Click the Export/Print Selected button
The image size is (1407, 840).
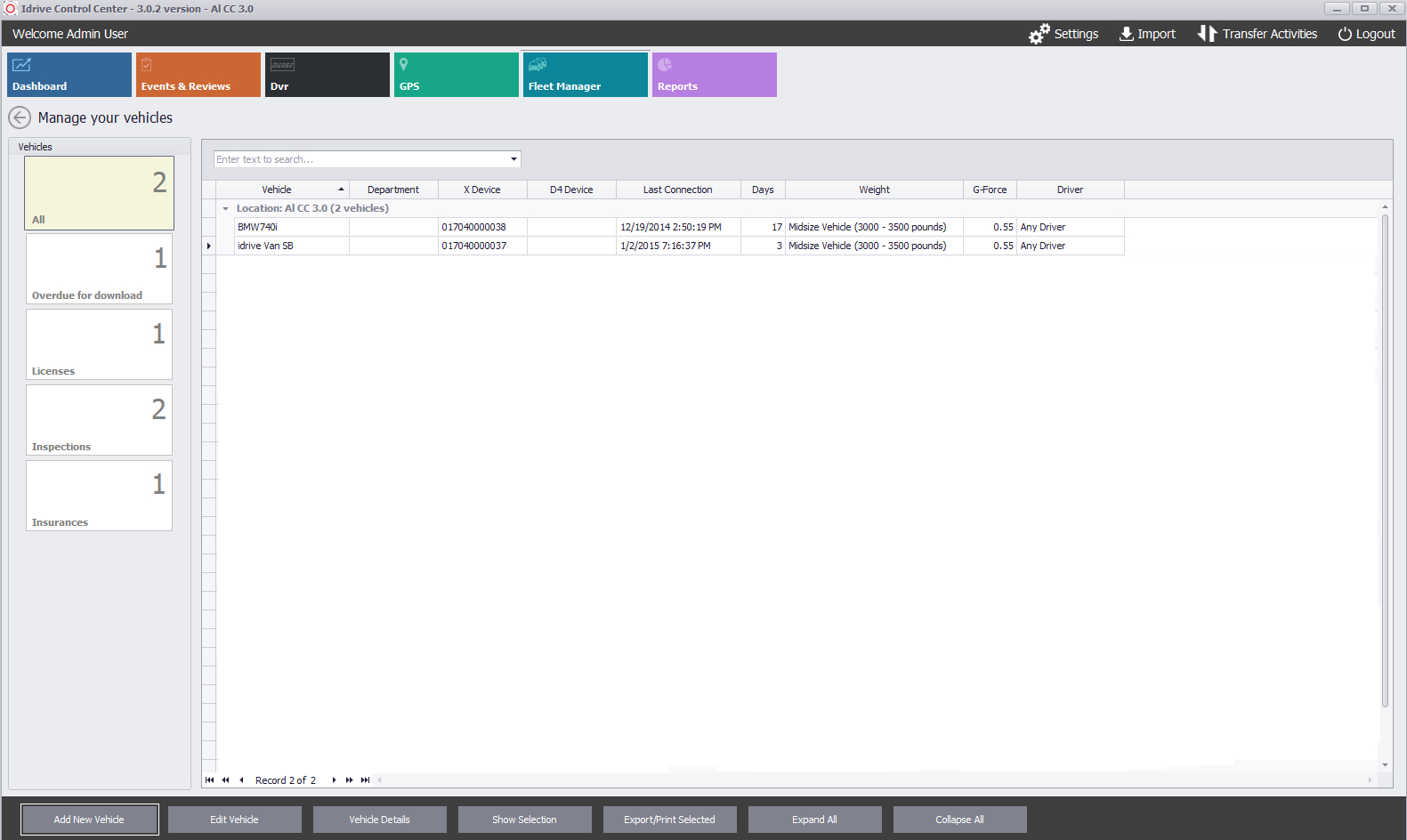[x=669, y=820]
